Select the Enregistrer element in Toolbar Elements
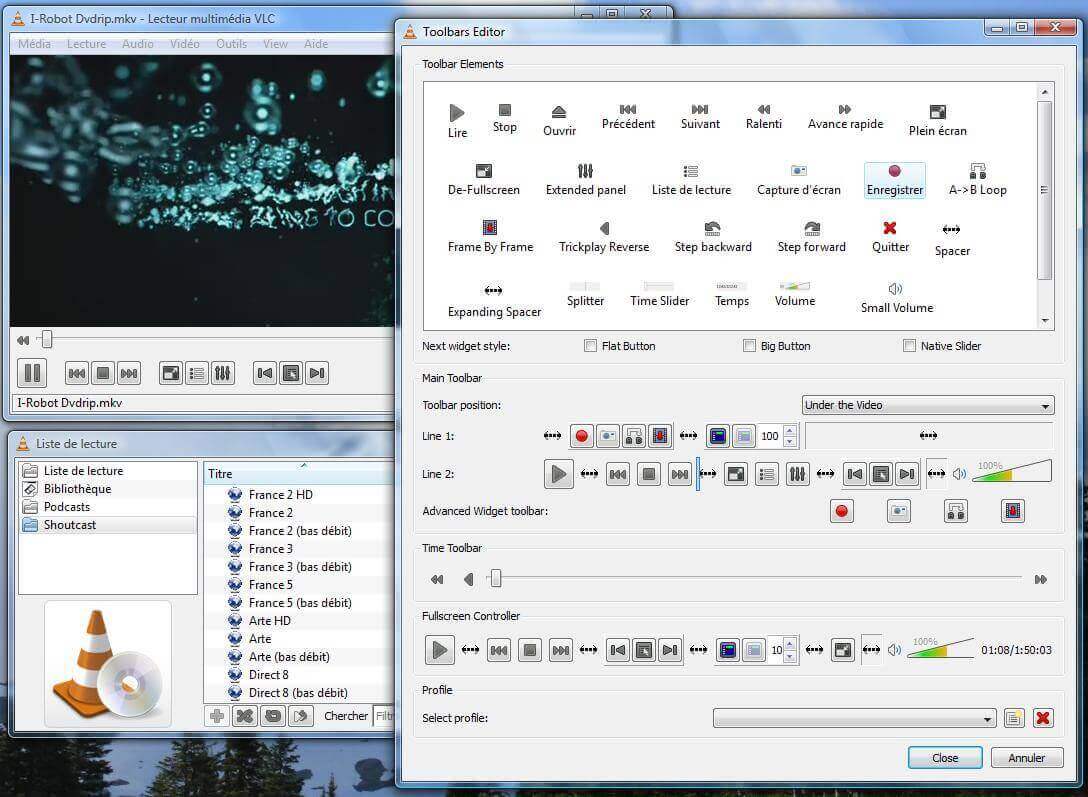Viewport: 1088px width, 797px height. 894,179
